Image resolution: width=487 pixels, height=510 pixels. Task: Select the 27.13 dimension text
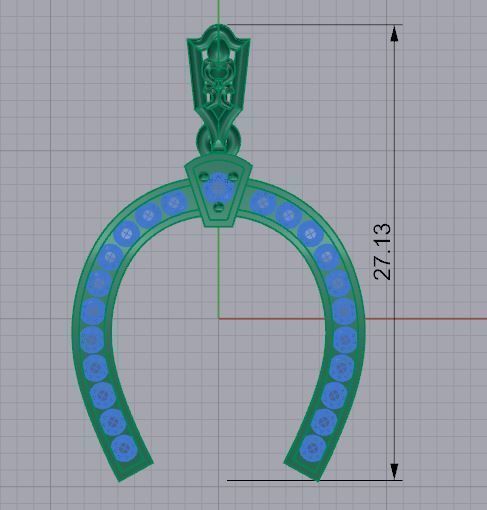click(x=382, y=252)
